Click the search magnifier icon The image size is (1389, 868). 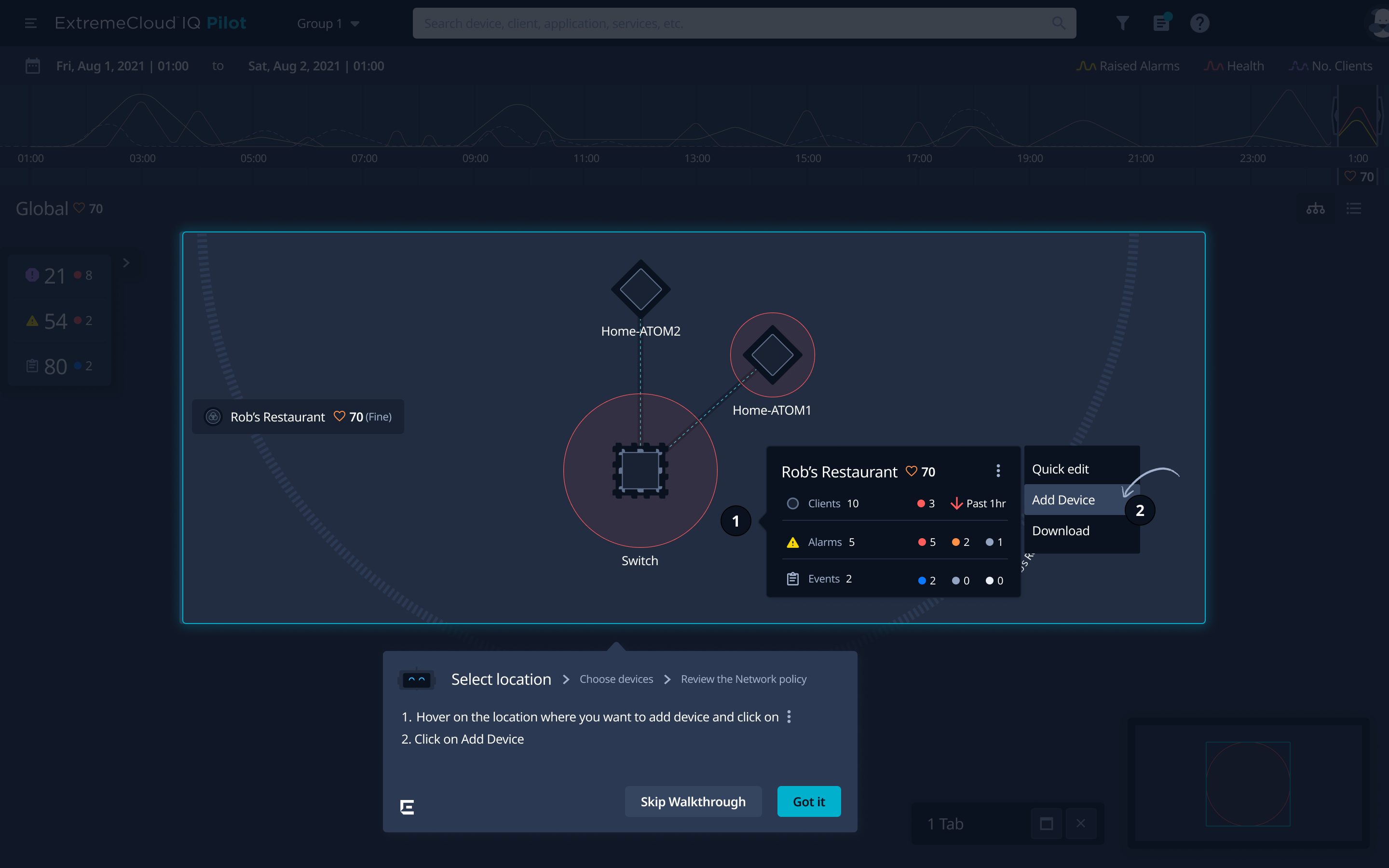click(1059, 23)
